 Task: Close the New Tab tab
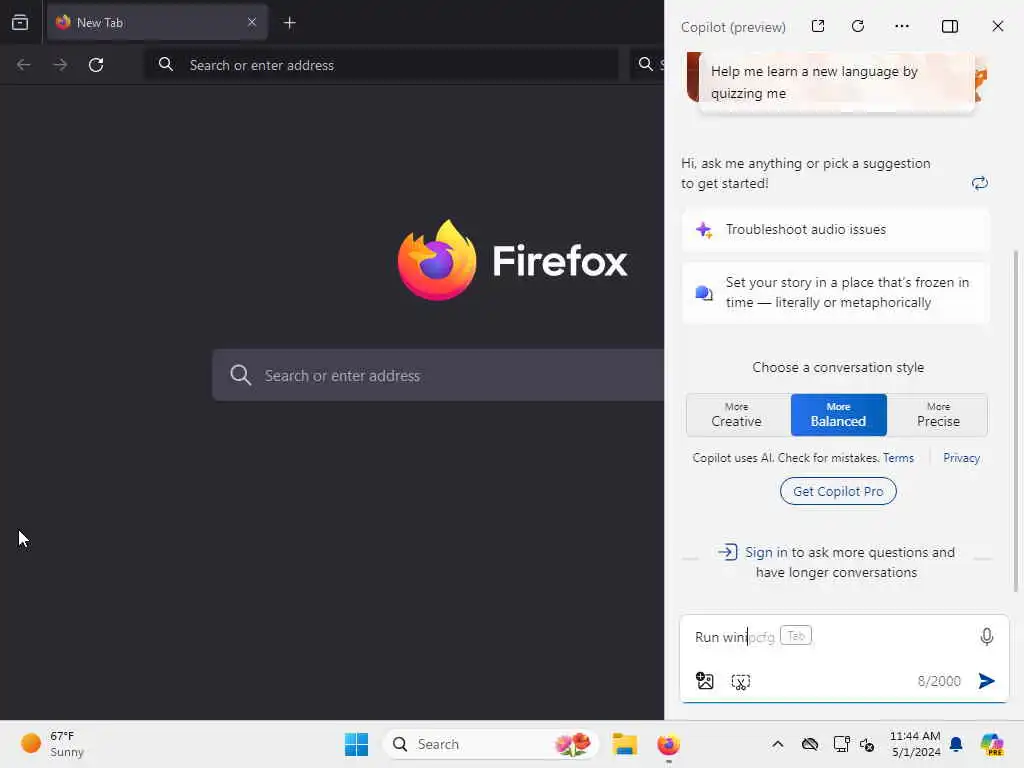tap(251, 22)
